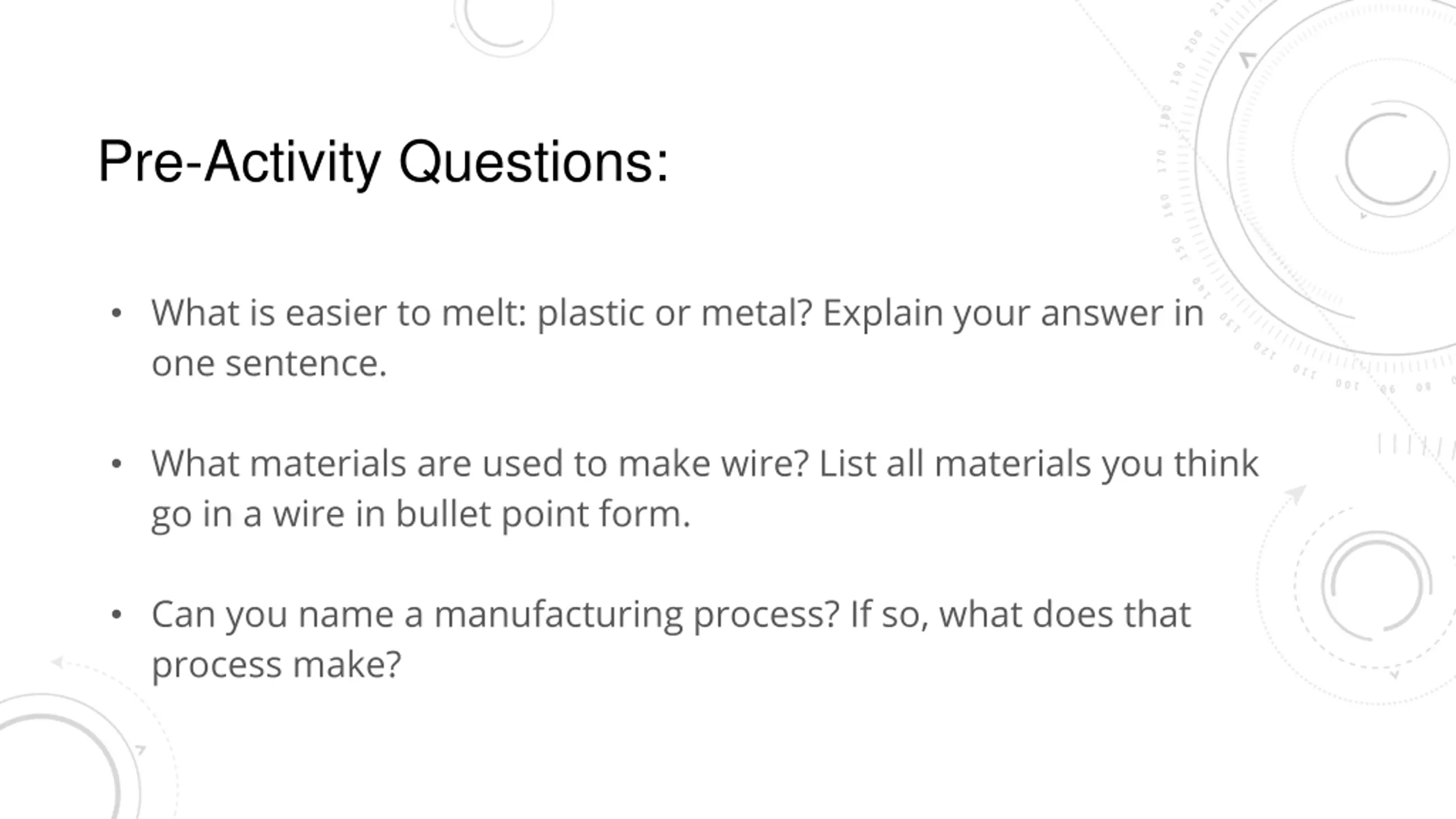Click the large protractor dial graphic with degree numbers
Image resolution: width=1456 pixels, height=819 pixels.
click(1325, 188)
